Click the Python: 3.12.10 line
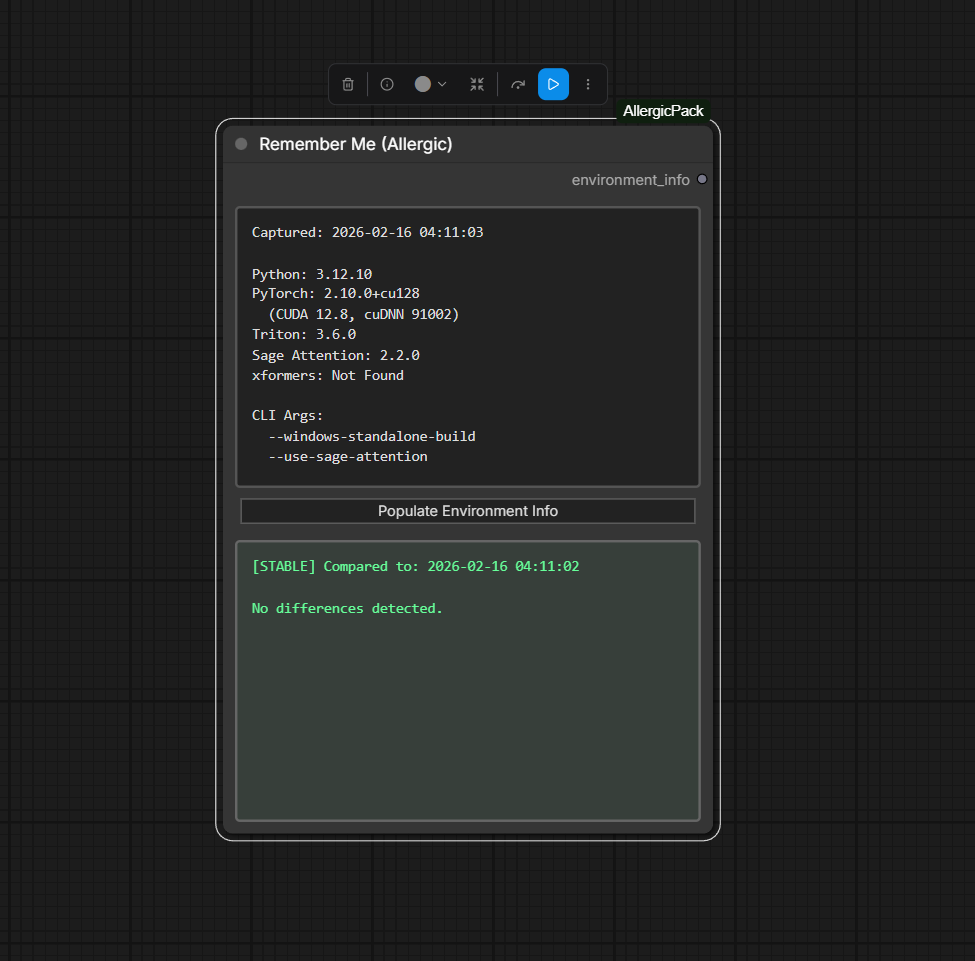The width and height of the screenshot is (975, 961). (312, 274)
